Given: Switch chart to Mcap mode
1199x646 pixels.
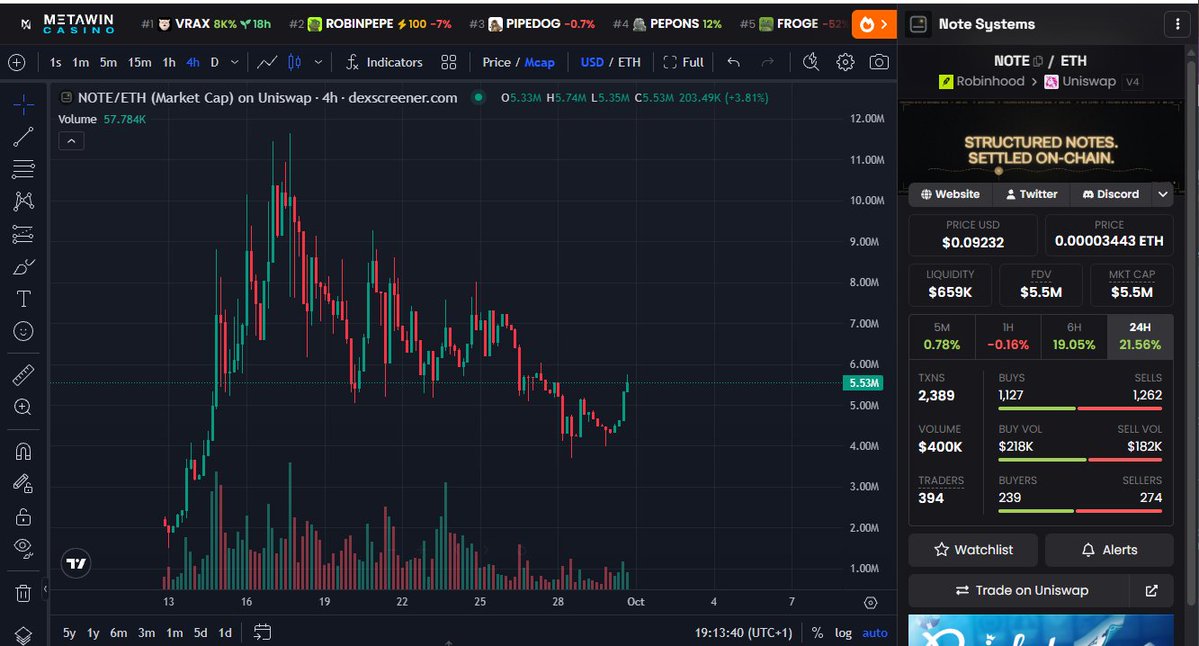Looking at the screenshot, I should coord(539,63).
